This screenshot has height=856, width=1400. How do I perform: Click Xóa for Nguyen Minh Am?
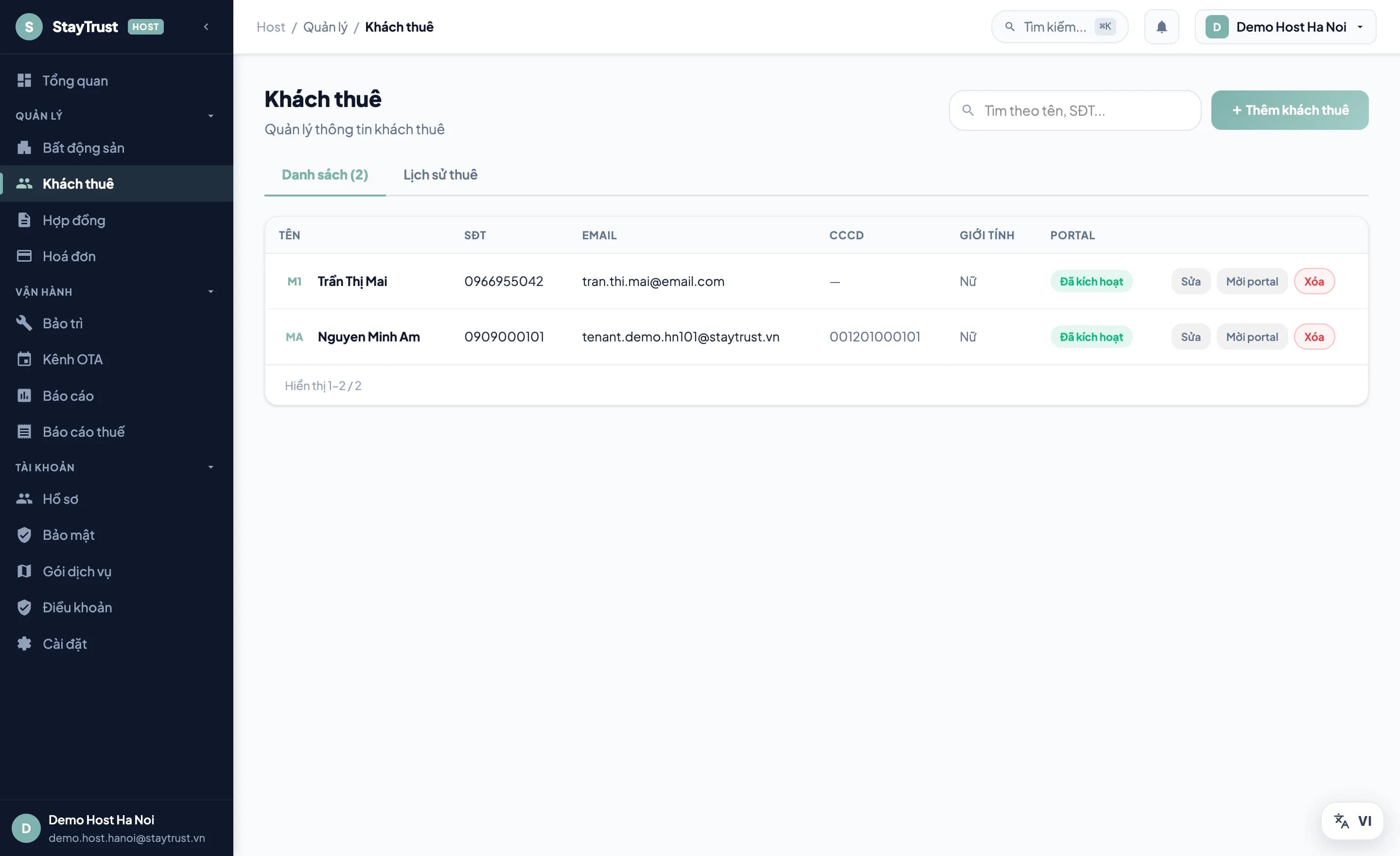[1313, 337]
